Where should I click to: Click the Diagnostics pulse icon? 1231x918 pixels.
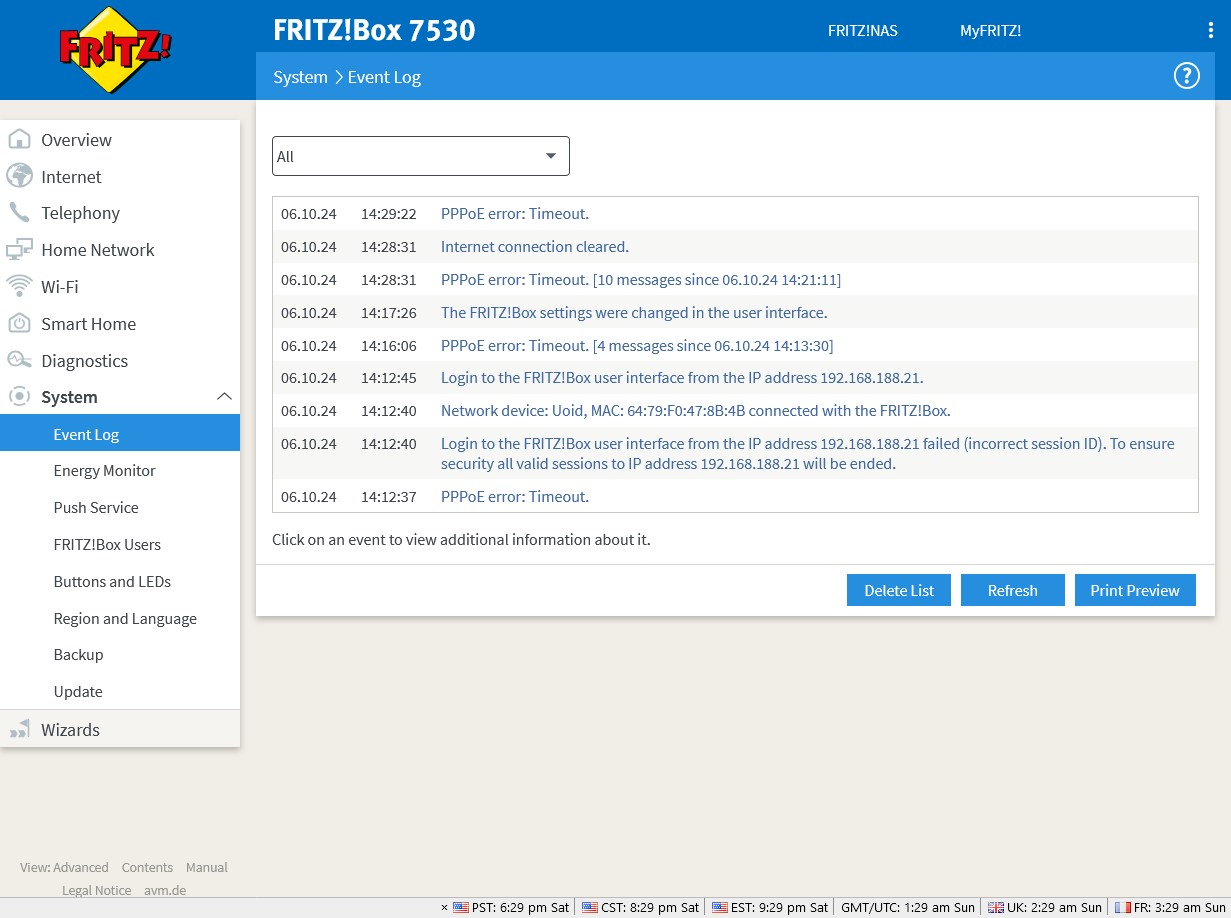pos(19,360)
